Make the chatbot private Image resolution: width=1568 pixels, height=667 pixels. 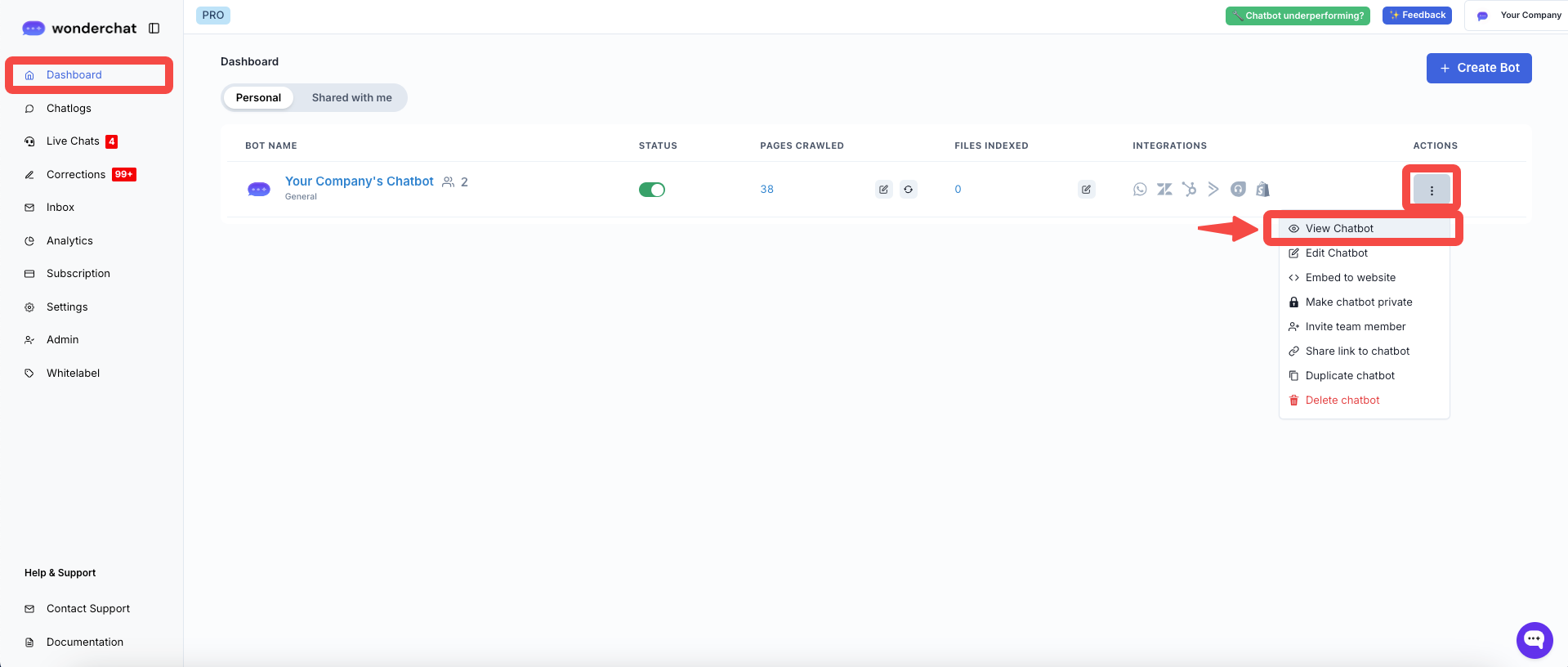[x=1358, y=302]
